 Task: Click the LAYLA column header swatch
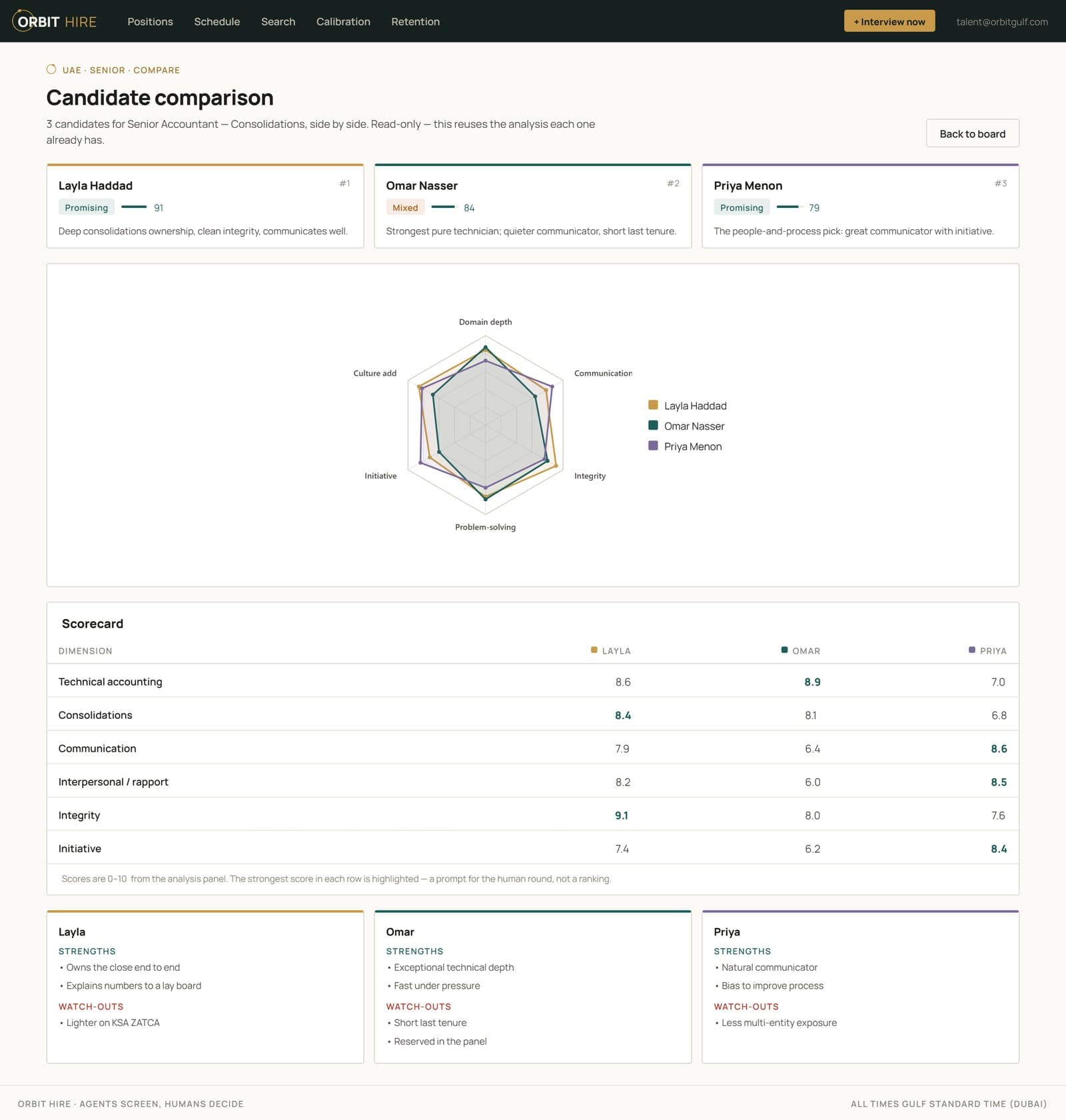(x=594, y=650)
